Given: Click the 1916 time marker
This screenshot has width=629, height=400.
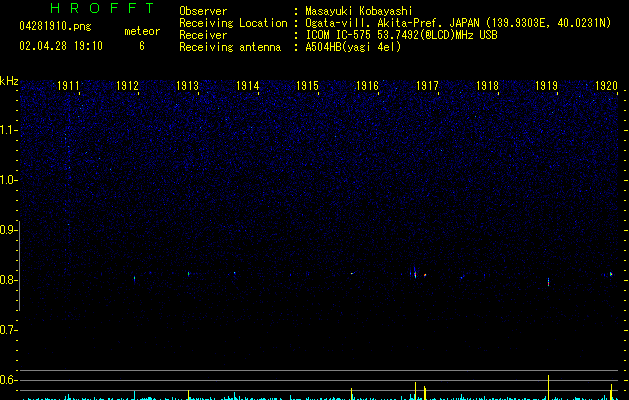Looking at the screenshot, I should click(367, 86).
